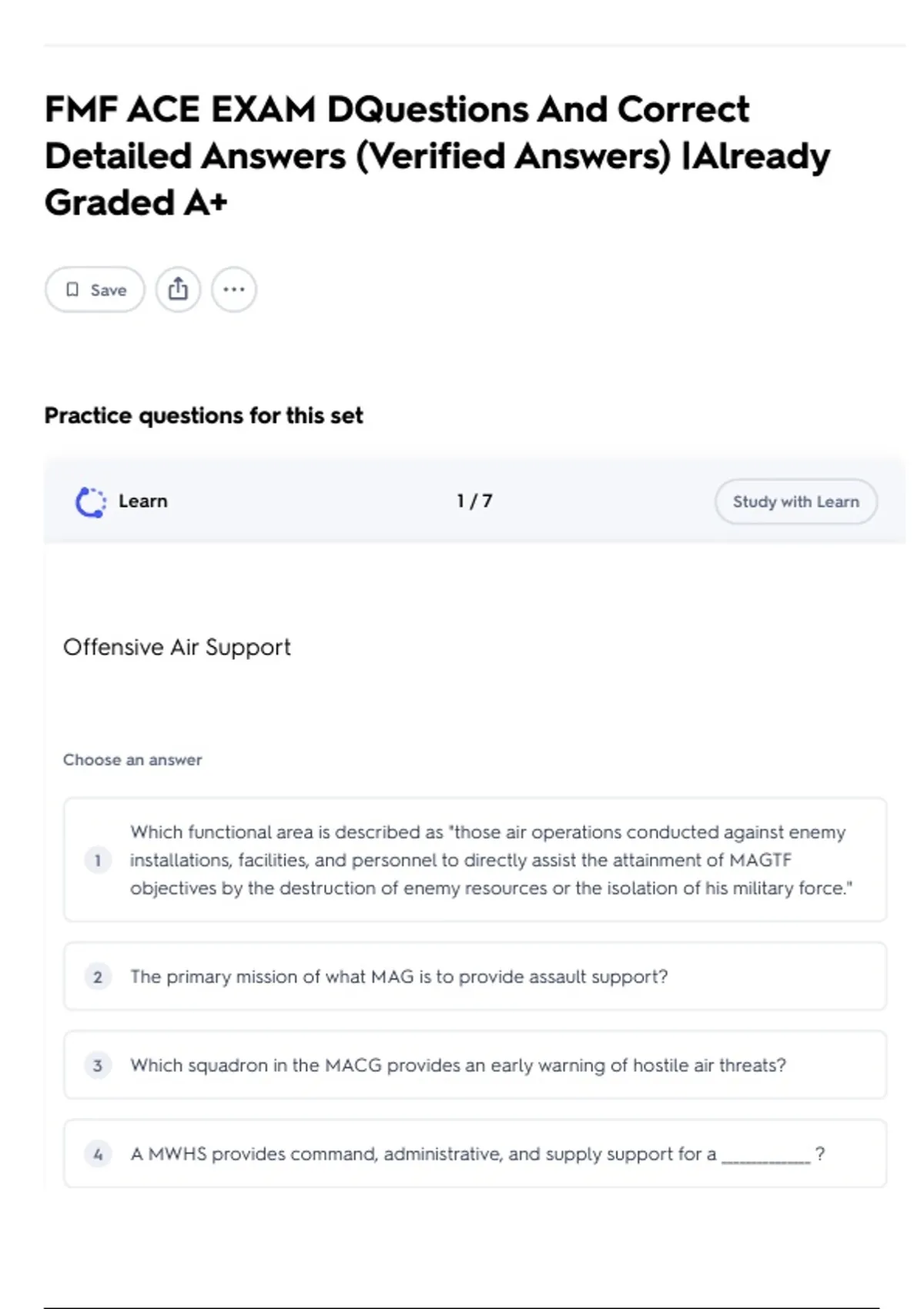
Task: Click the Offensive Air Support term text
Action: [x=177, y=648]
